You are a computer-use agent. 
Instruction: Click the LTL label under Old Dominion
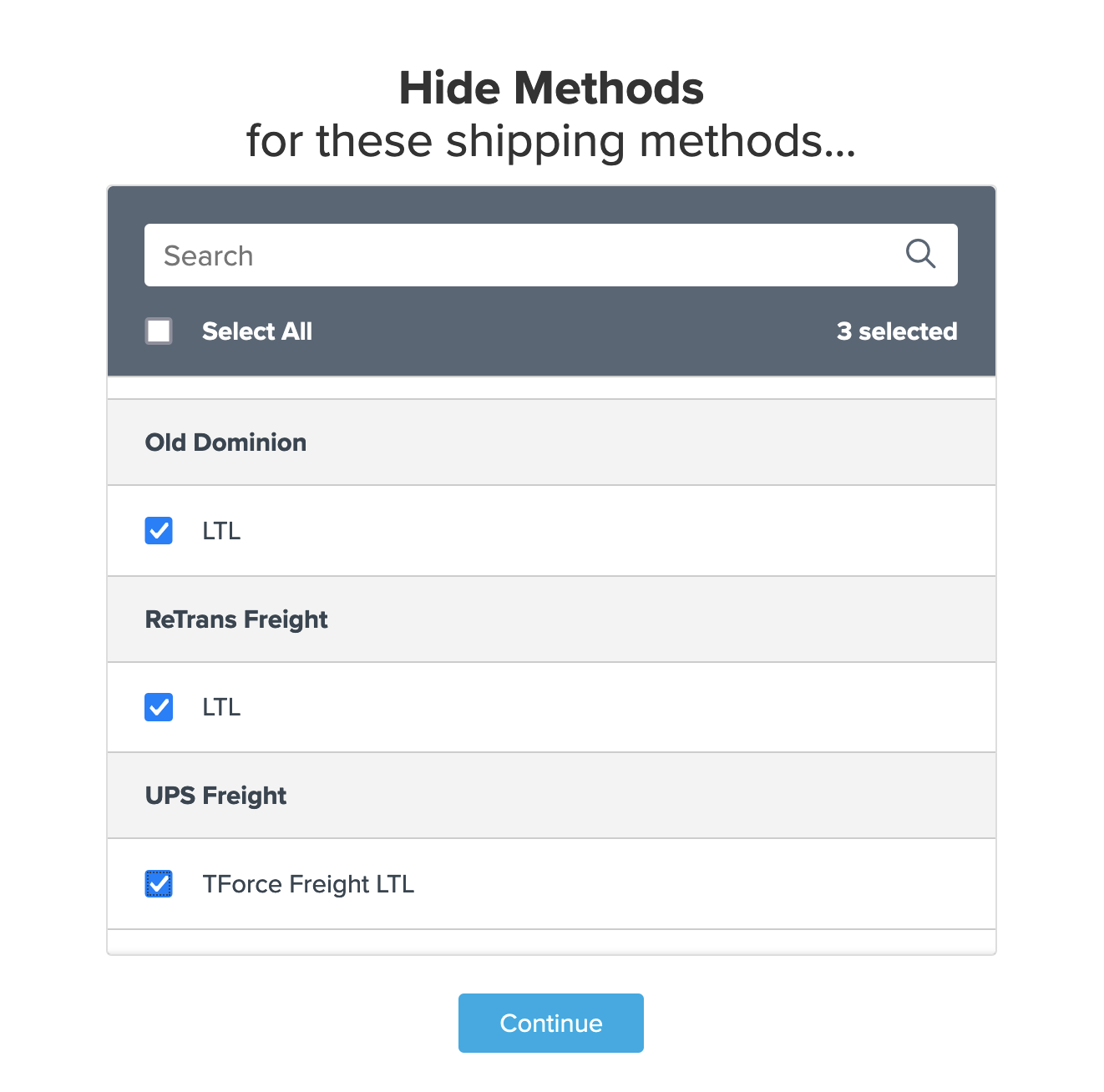(x=221, y=531)
